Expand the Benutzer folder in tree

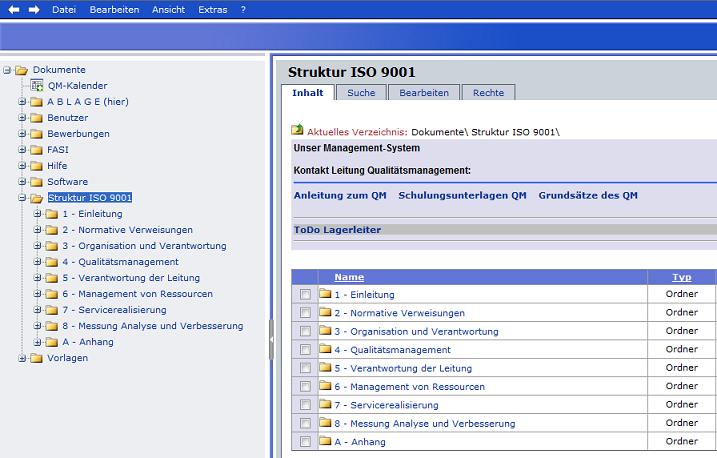coord(22,118)
